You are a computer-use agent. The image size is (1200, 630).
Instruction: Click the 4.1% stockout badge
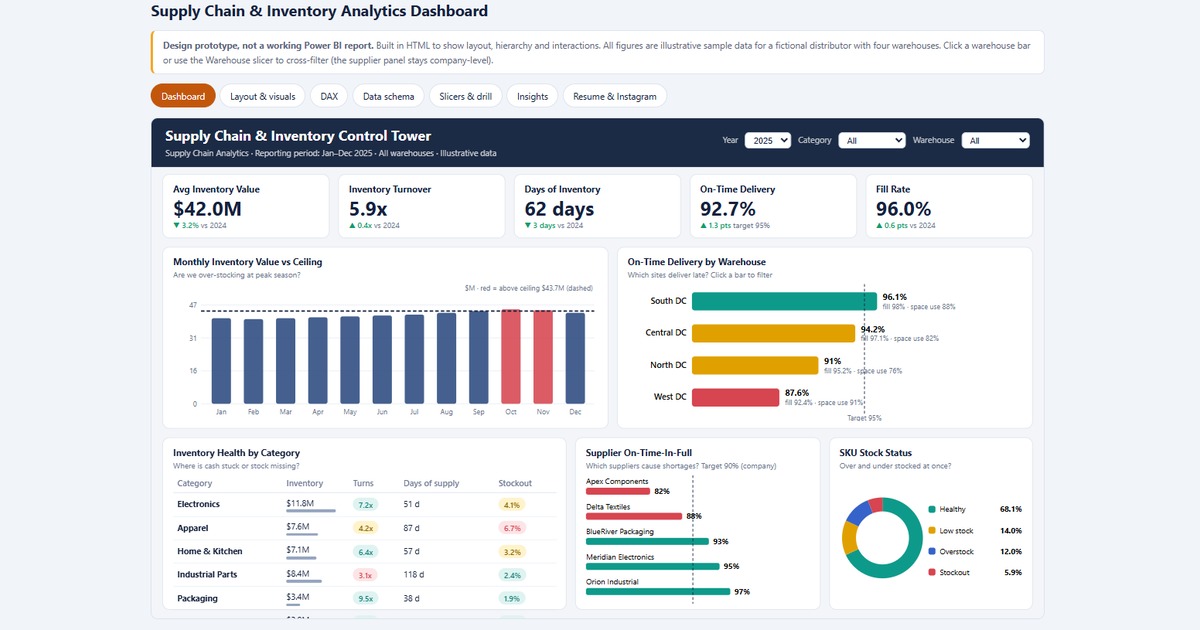click(512, 504)
